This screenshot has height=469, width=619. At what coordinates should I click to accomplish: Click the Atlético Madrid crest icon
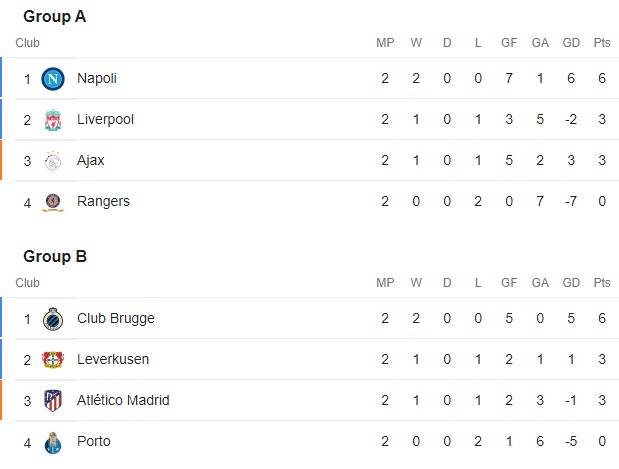[x=53, y=401]
